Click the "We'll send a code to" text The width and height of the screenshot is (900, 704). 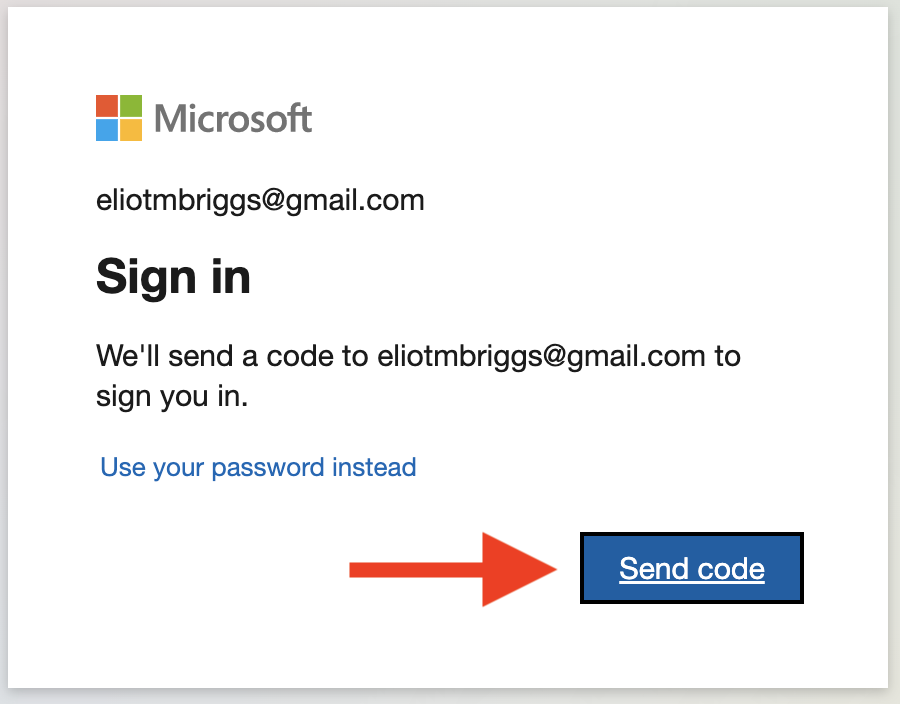(x=232, y=356)
